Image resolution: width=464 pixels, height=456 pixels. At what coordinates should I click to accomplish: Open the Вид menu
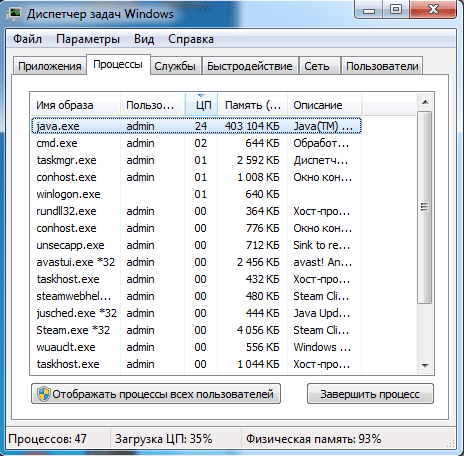pyautogui.click(x=144, y=39)
